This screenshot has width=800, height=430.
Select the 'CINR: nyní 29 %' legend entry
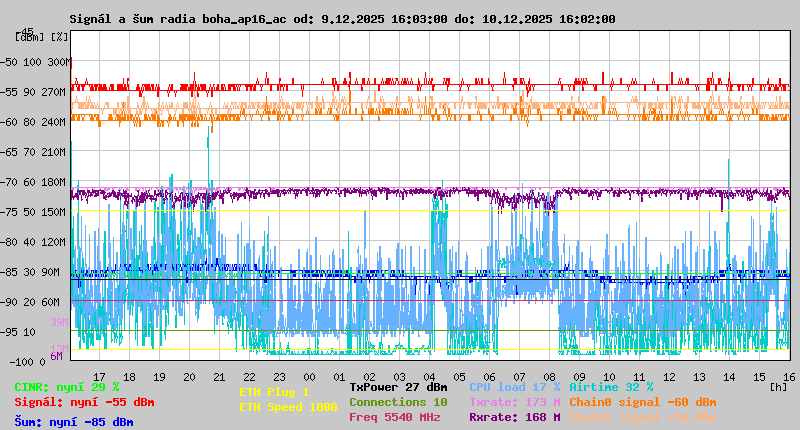(67, 386)
